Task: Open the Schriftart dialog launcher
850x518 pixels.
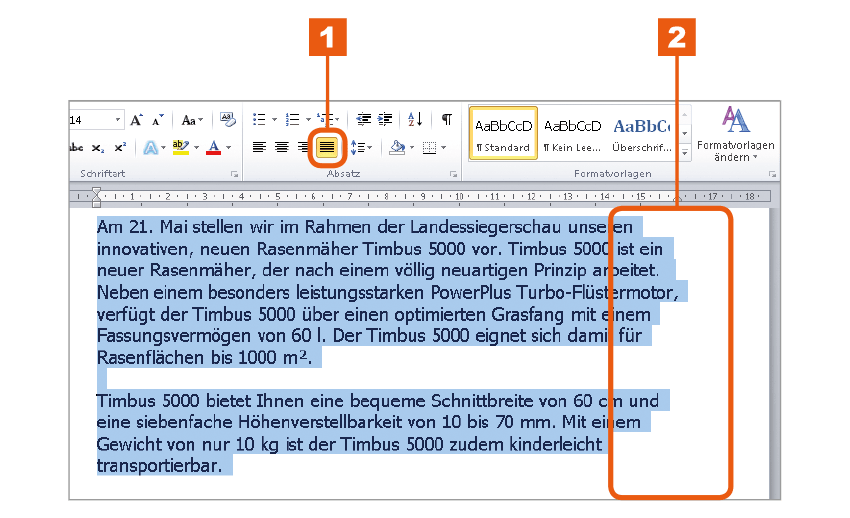Action: click(x=234, y=174)
